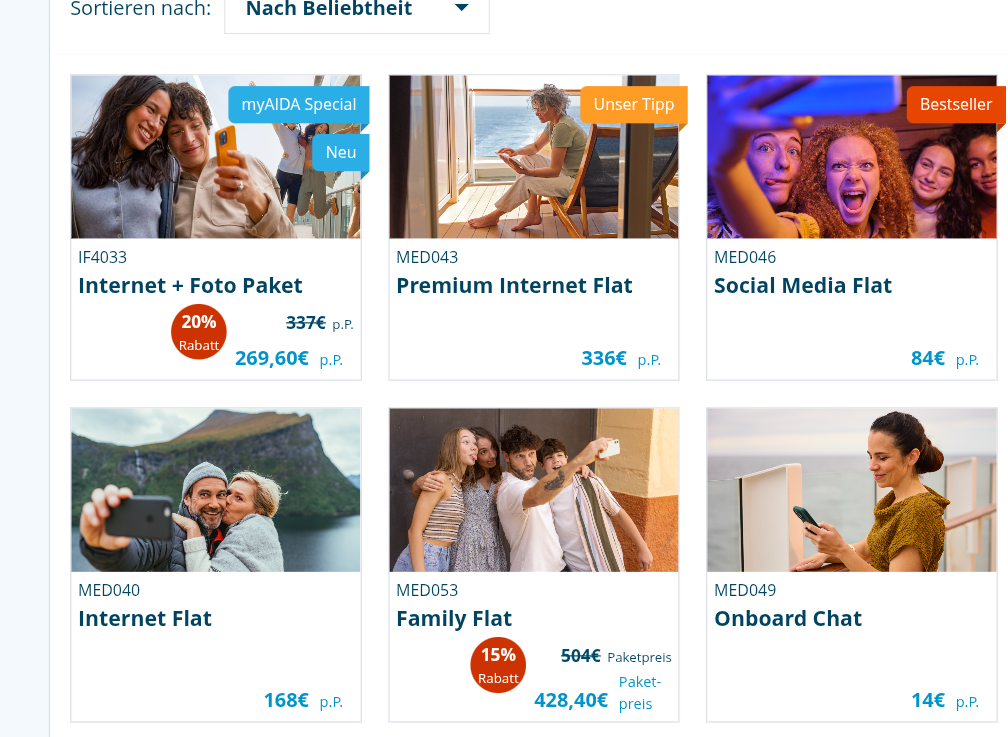
Task: Click the sort dropdown arrow
Action: coord(461,9)
